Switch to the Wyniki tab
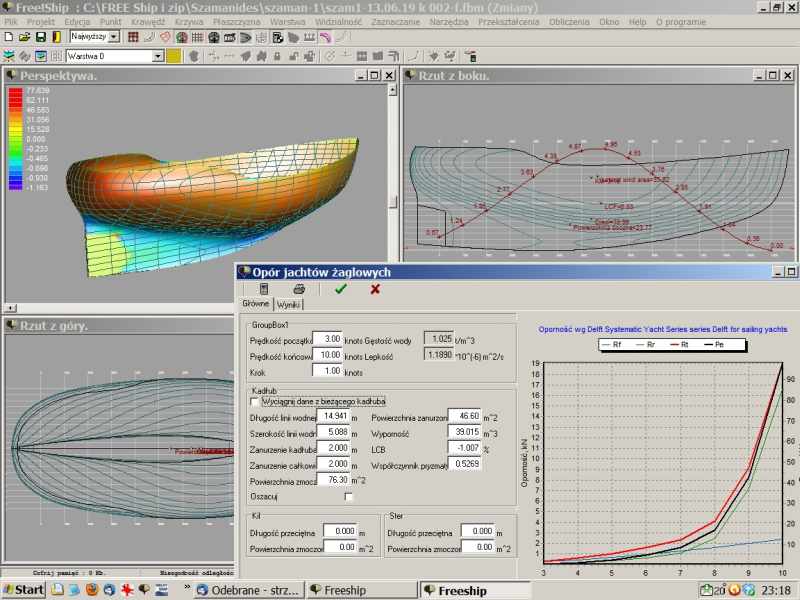The width and height of the screenshot is (800, 600). click(288, 305)
